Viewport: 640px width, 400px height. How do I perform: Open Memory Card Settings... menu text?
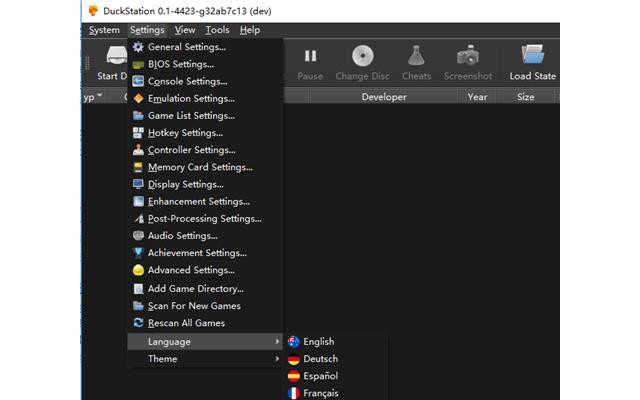(200, 167)
